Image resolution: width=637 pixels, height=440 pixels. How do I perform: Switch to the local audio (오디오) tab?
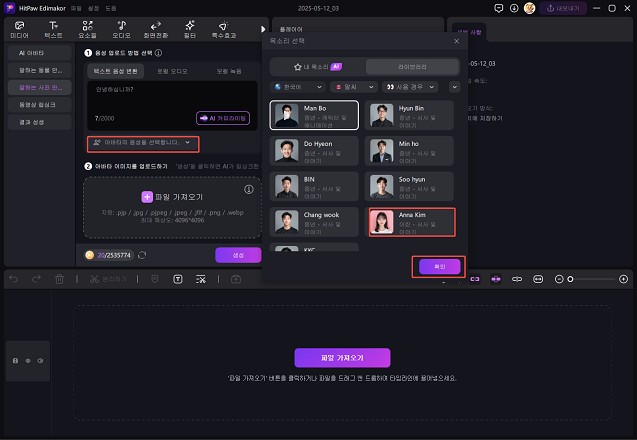(x=172, y=71)
